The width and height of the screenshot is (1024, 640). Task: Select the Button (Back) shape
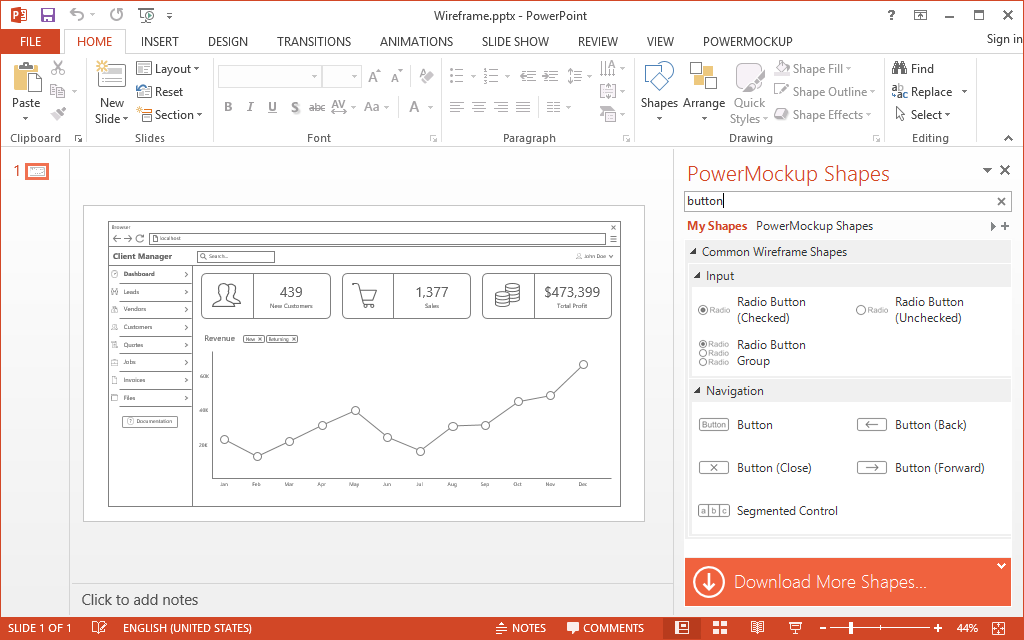click(911, 425)
